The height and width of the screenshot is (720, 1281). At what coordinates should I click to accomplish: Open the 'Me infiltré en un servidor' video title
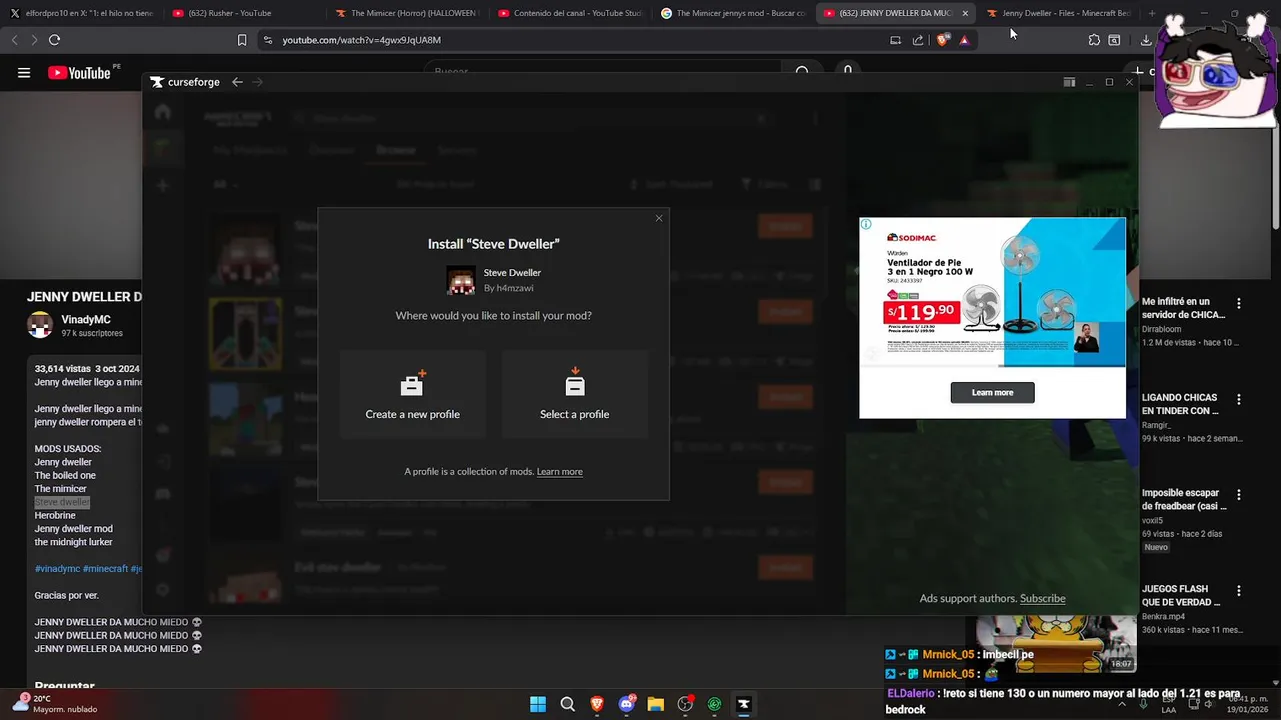click(1183, 308)
